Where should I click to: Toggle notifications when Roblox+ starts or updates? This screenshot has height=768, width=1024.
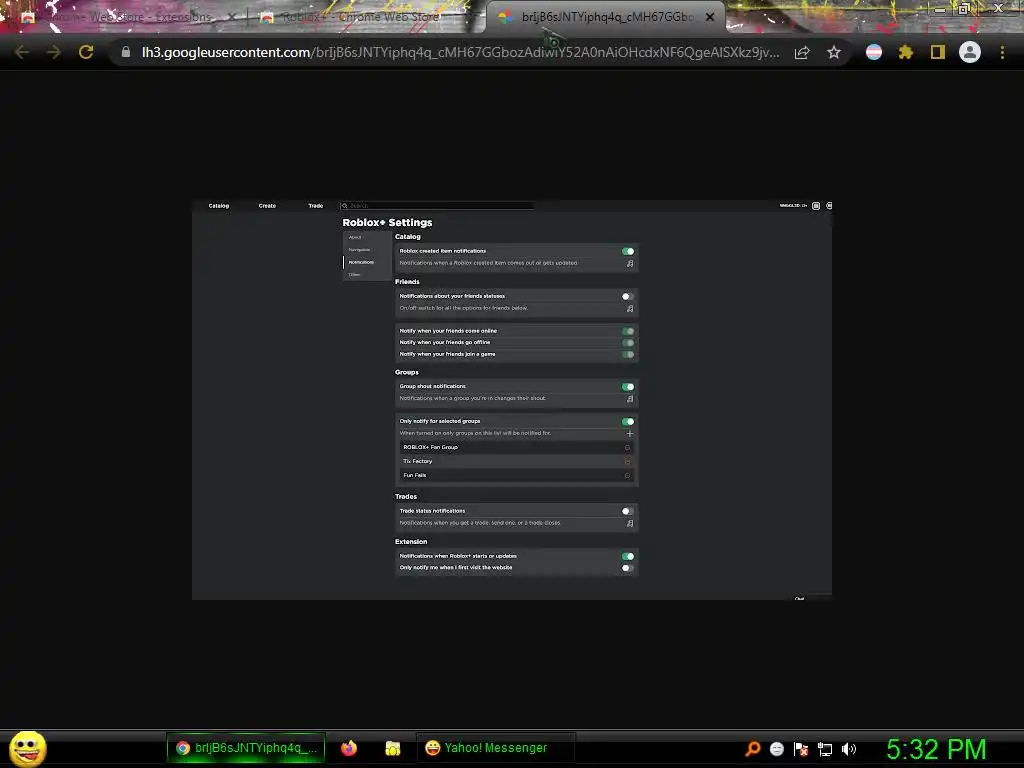pos(628,556)
